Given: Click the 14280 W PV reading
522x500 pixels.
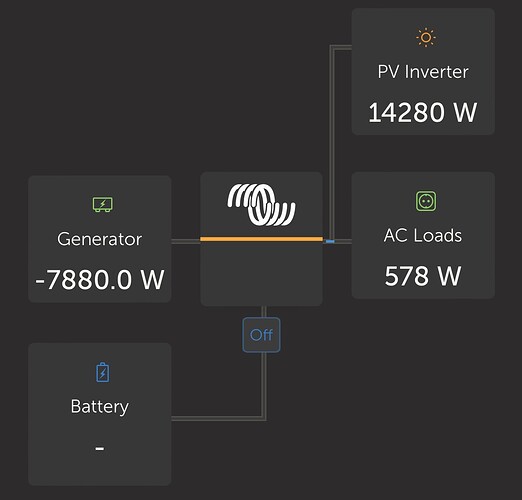Looking at the screenshot, I should [x=423, y=113].
